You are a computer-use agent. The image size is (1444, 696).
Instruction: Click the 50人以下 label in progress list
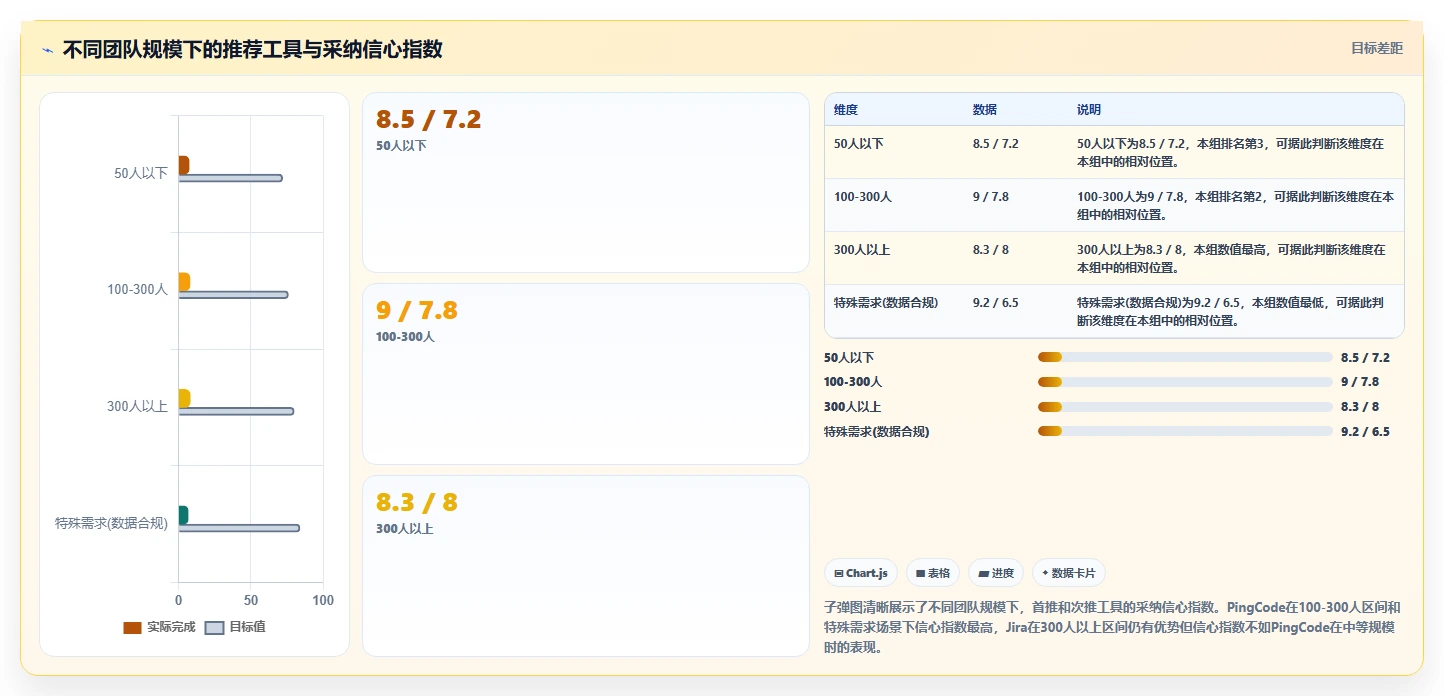[x=849, y=357]
